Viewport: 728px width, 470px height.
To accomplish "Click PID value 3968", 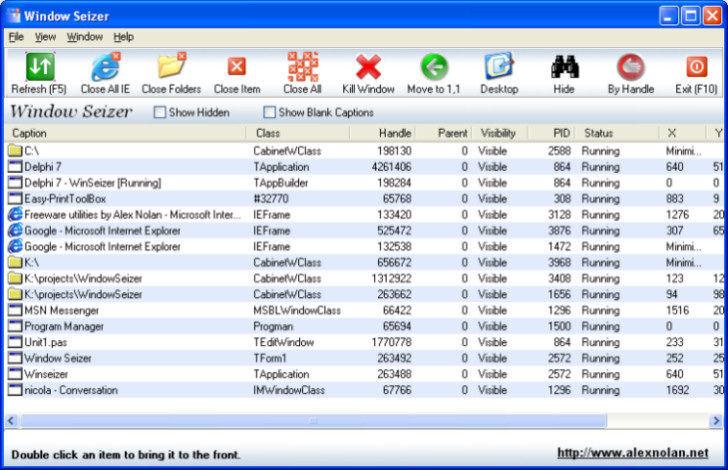I will coord(559,262).
